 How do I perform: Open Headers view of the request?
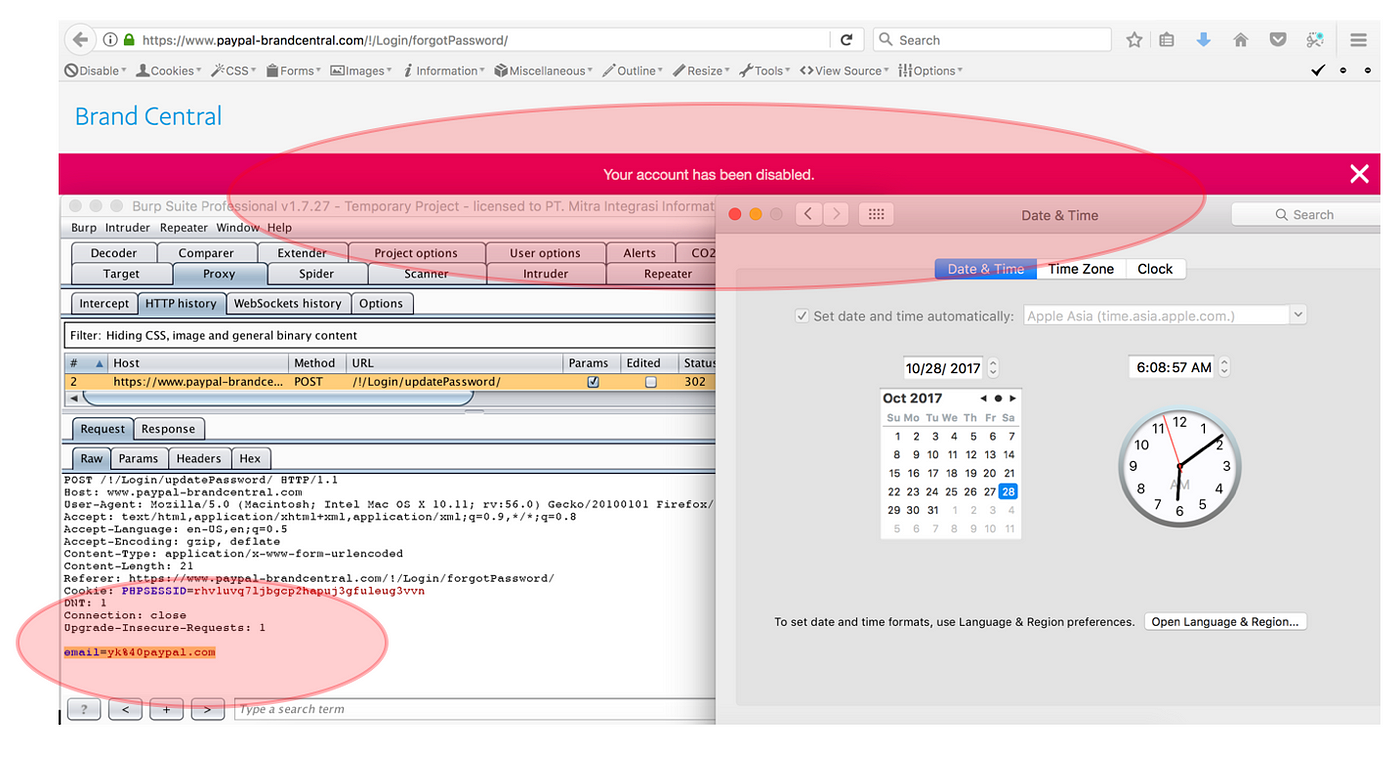pos(198,458)
